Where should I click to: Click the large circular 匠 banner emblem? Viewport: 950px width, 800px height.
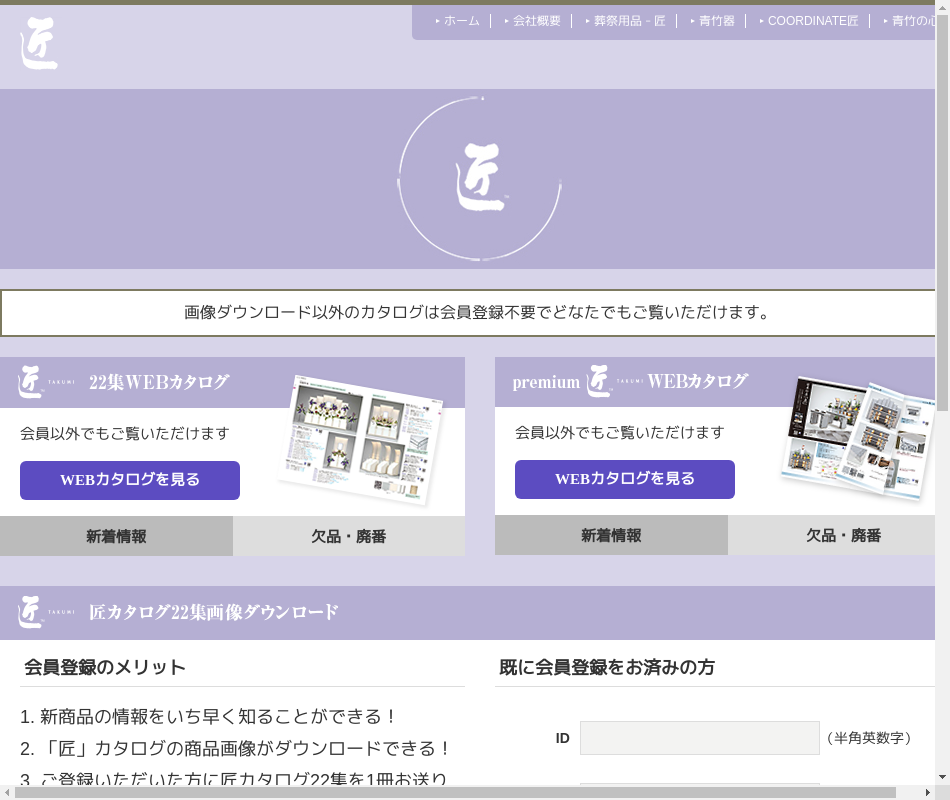479,179
